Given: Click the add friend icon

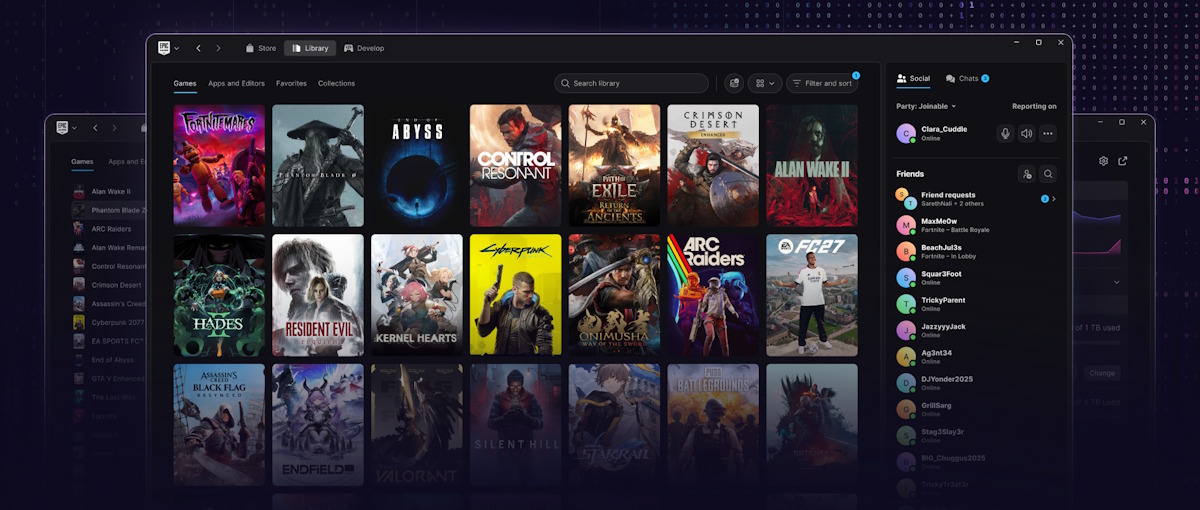Looking at the screenshot, I should pos(1027,174).
